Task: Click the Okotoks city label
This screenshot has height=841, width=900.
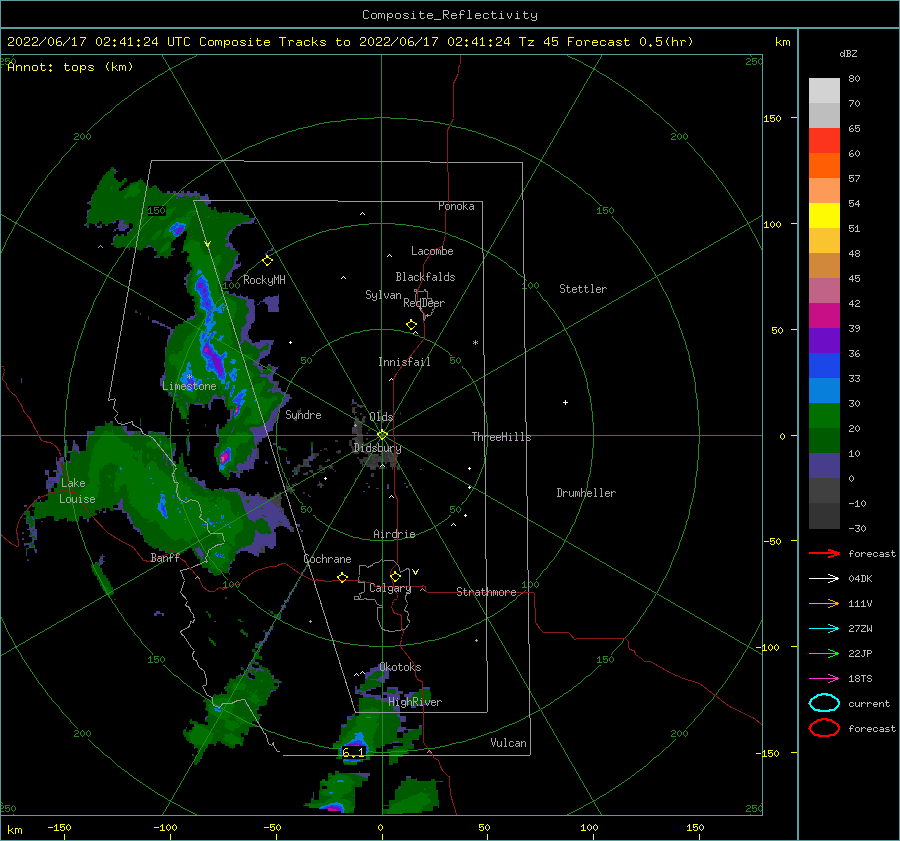Action: tap(400, 667)
